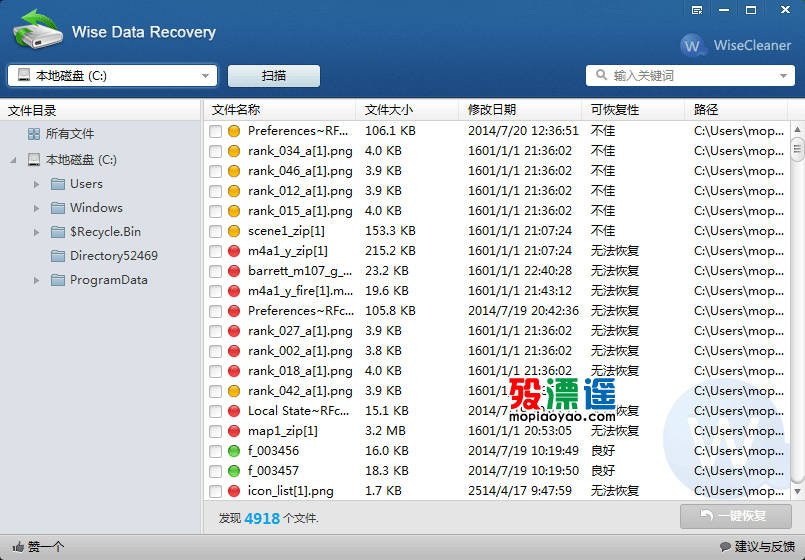The width and height of the screenshot is (805, 560).
Task: Click orange status dot for rank_034_a[1].png
Action: coord(234,151)
